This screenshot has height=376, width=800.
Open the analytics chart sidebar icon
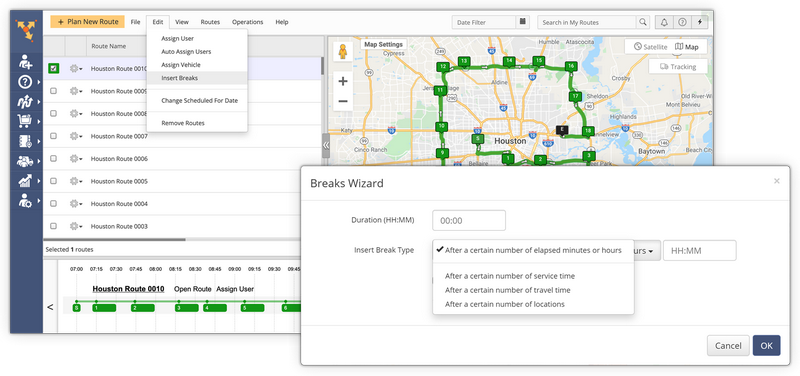coord(26,180)
